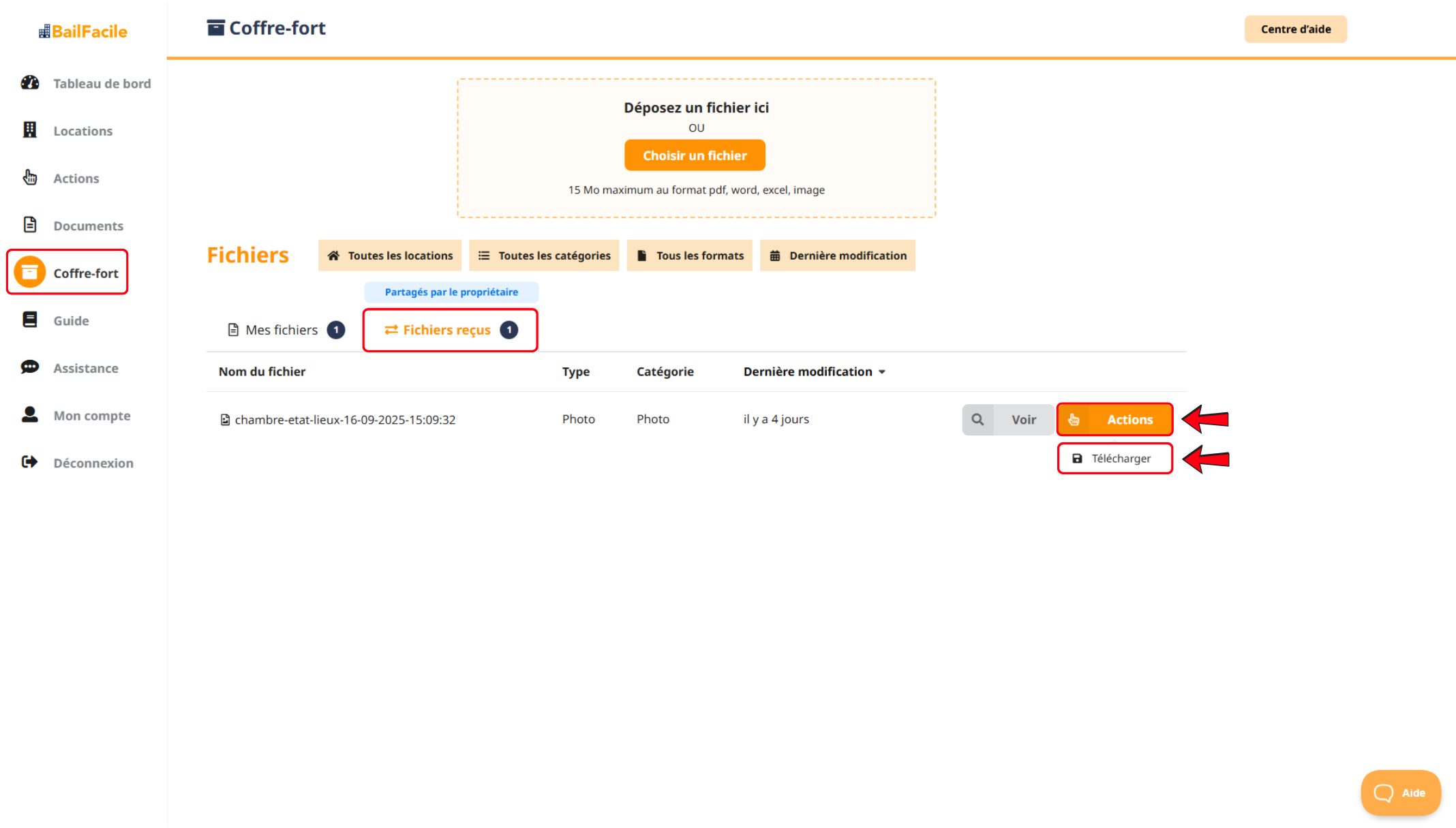The image size is (1456, 828).
Task: Open the Toutes les catégories filter
Action: click(x=544, y=256)
